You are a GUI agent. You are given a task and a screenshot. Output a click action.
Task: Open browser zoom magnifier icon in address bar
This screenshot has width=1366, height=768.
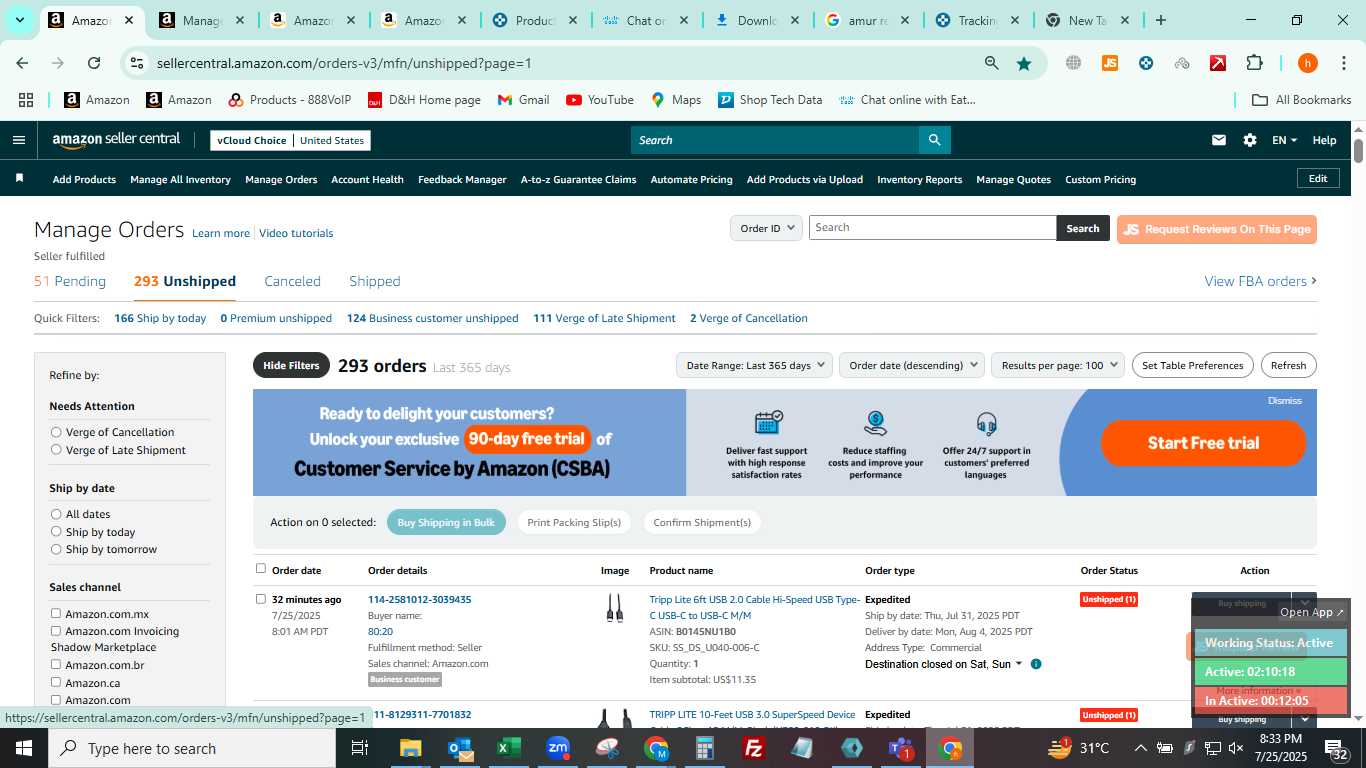pyautogui.click(x=991, y=63)
